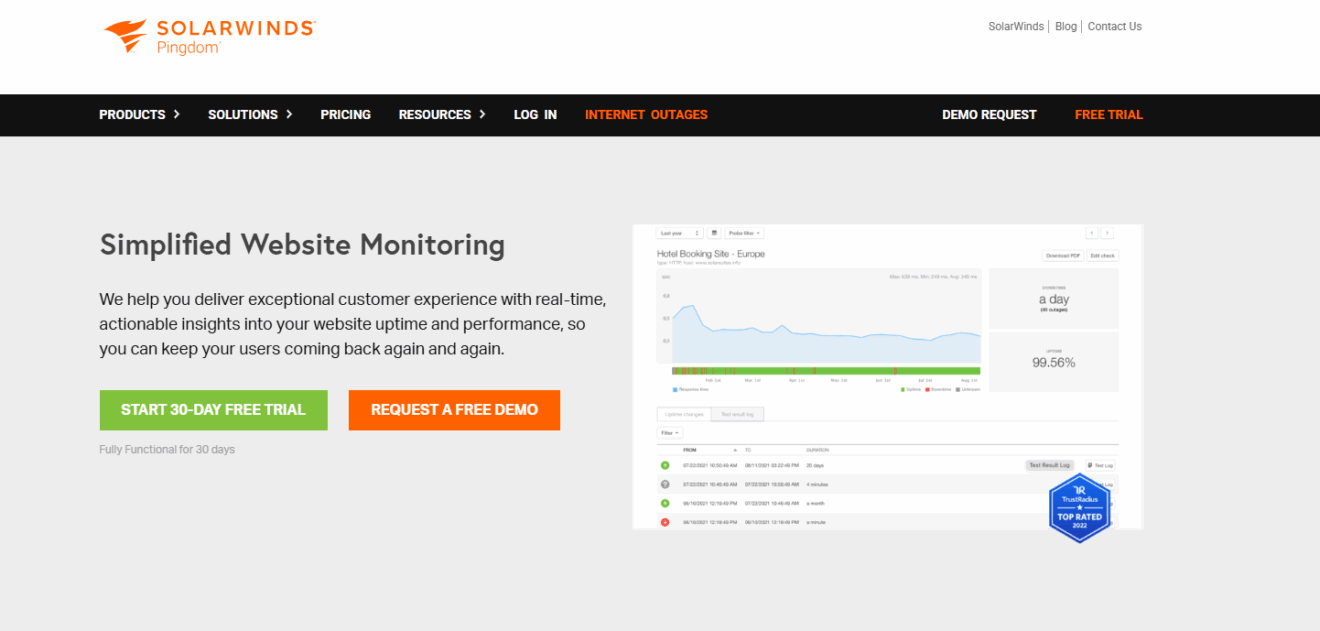The width and height of the screenshot is (1320, 631).
Task: Click the red down status icon in last row
Action: click(665, 522)
